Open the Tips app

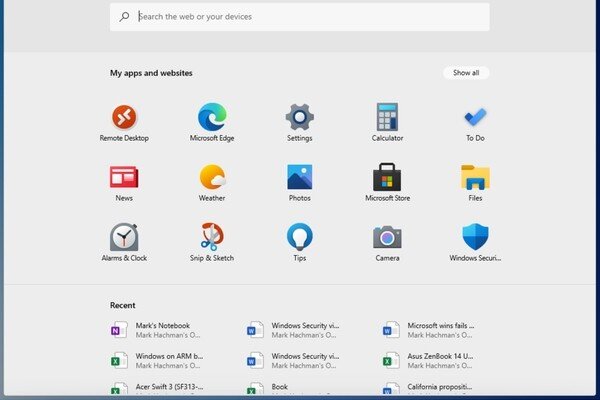(x=300, y=243)
